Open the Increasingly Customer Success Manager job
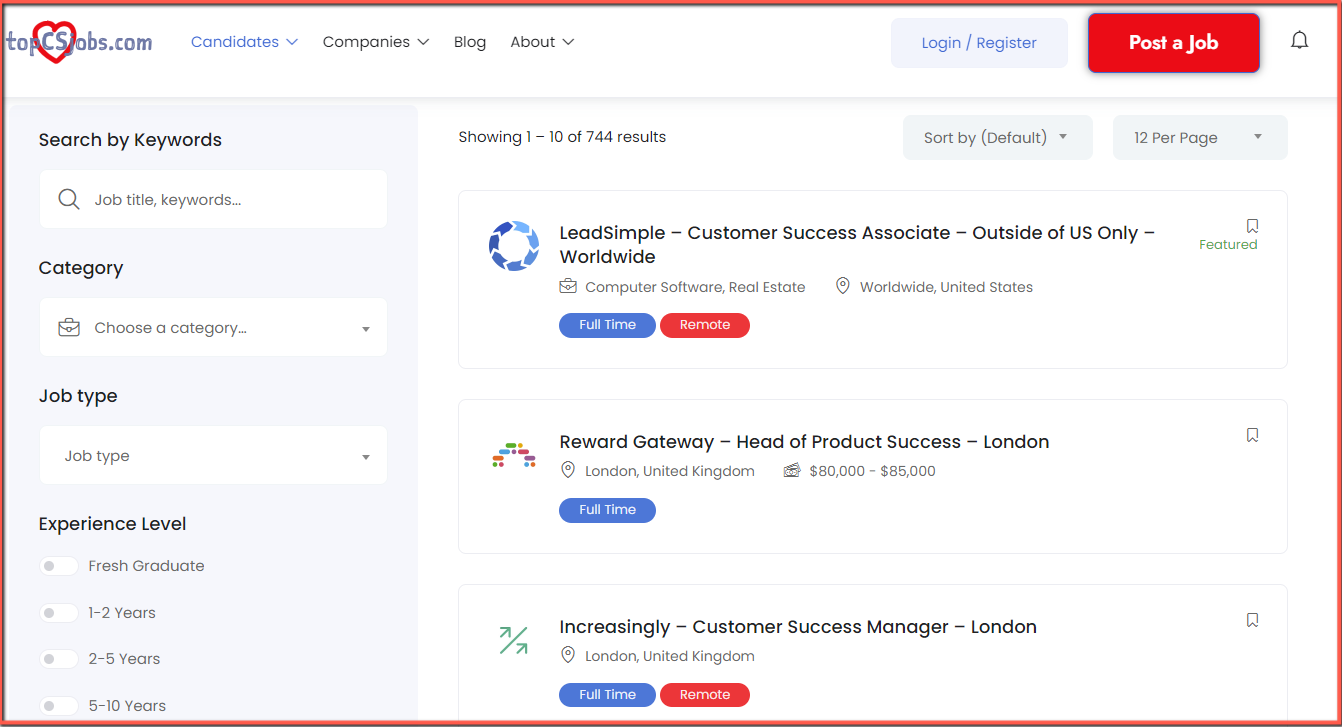 (x=798, y=627)
